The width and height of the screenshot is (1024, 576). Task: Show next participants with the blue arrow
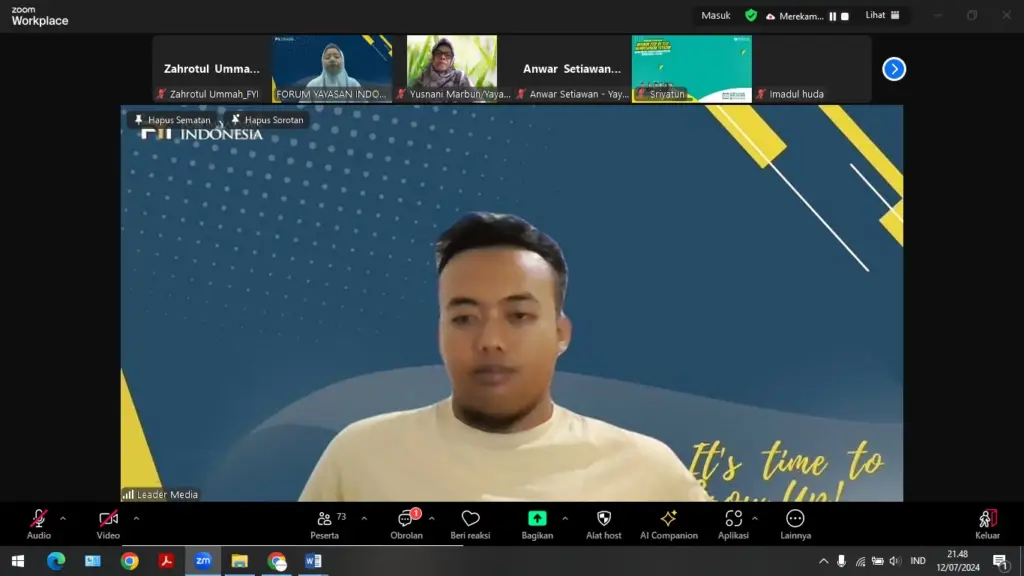pyautogui.click(x=894, y=69)
